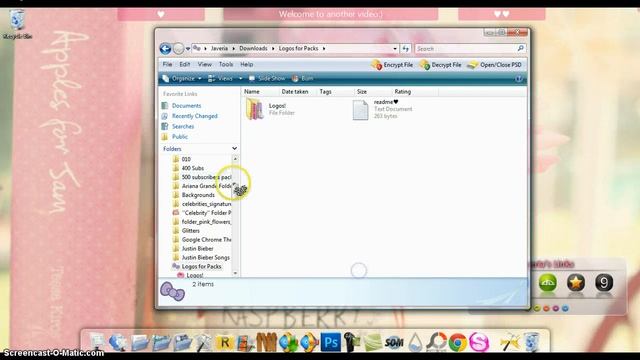
Task: Open the Views dropdown arrow
Action: click(240, 78)
